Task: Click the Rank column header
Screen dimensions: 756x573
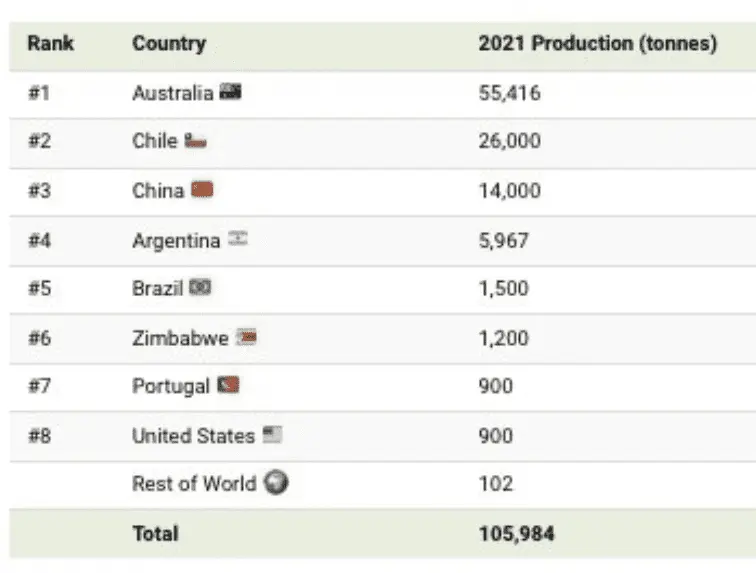Action: [x=50, y=44]
